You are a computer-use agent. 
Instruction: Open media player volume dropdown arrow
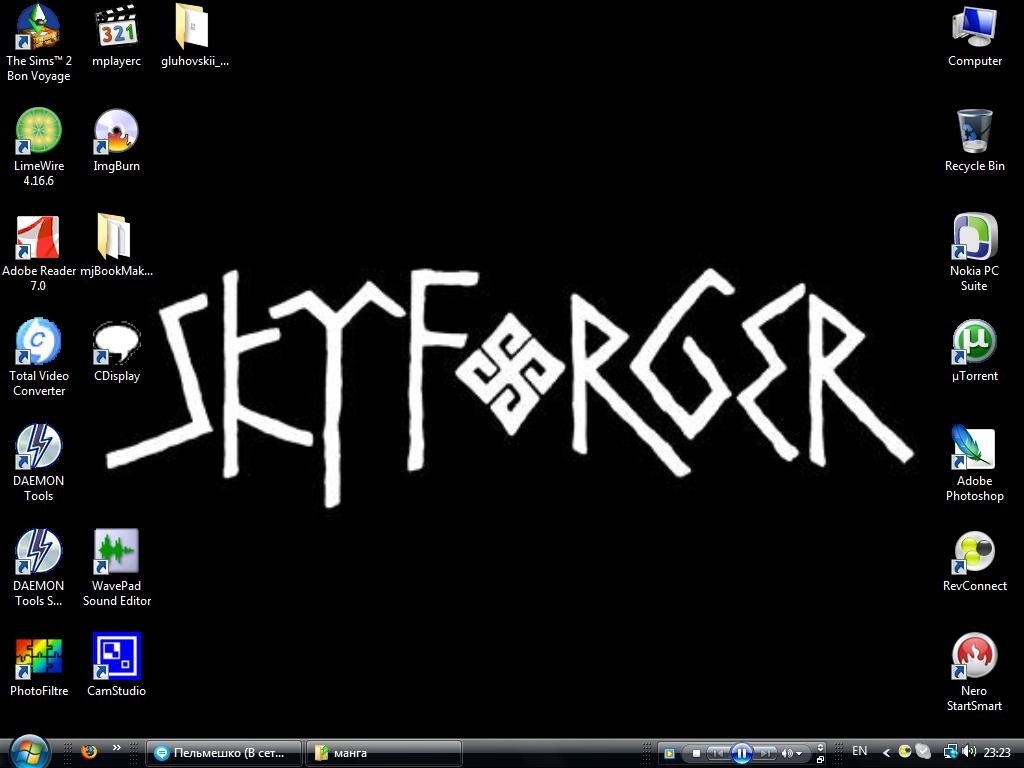pyautogui.click(x=799, y=754)
